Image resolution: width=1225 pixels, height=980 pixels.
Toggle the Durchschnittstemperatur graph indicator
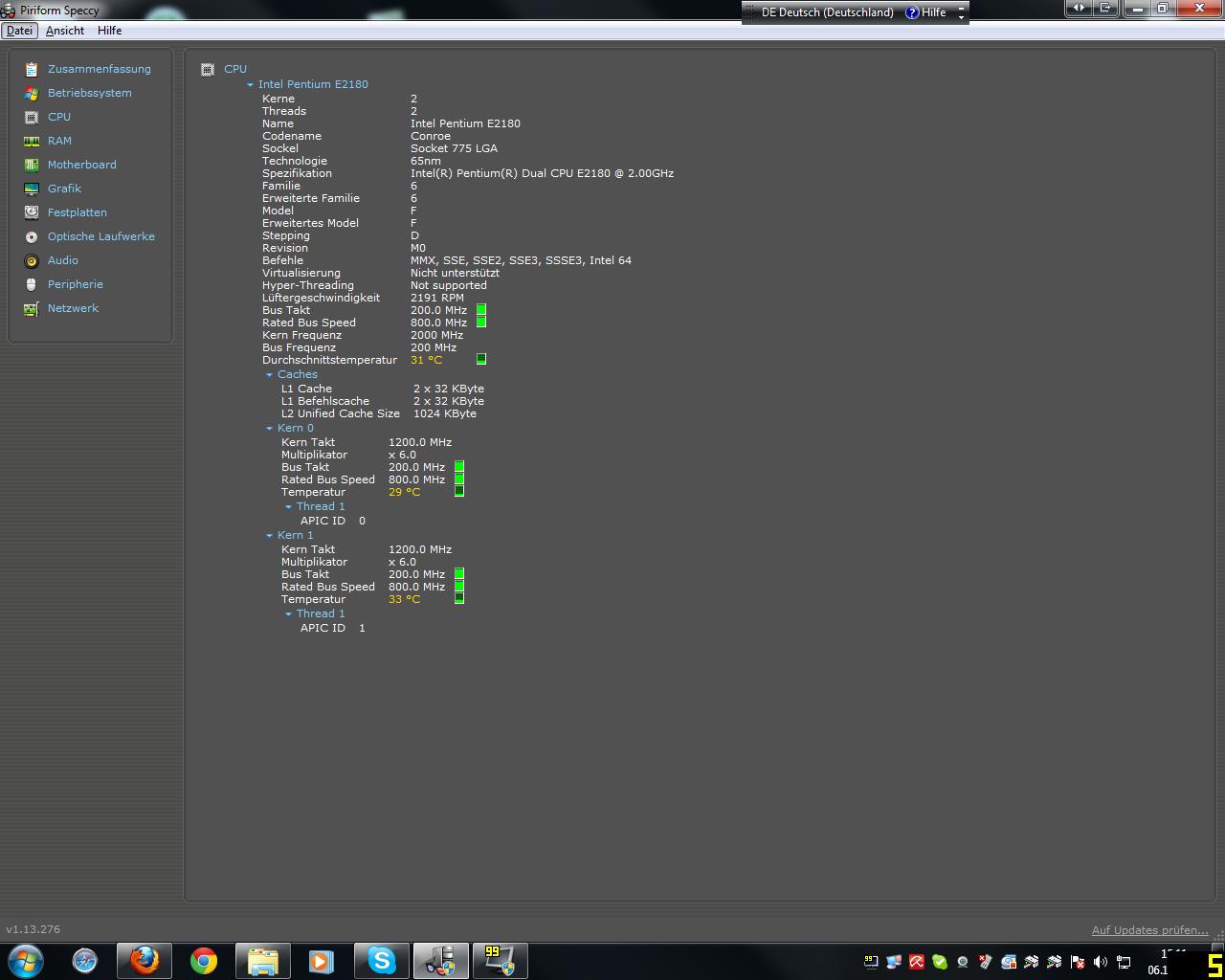point(481,359)
